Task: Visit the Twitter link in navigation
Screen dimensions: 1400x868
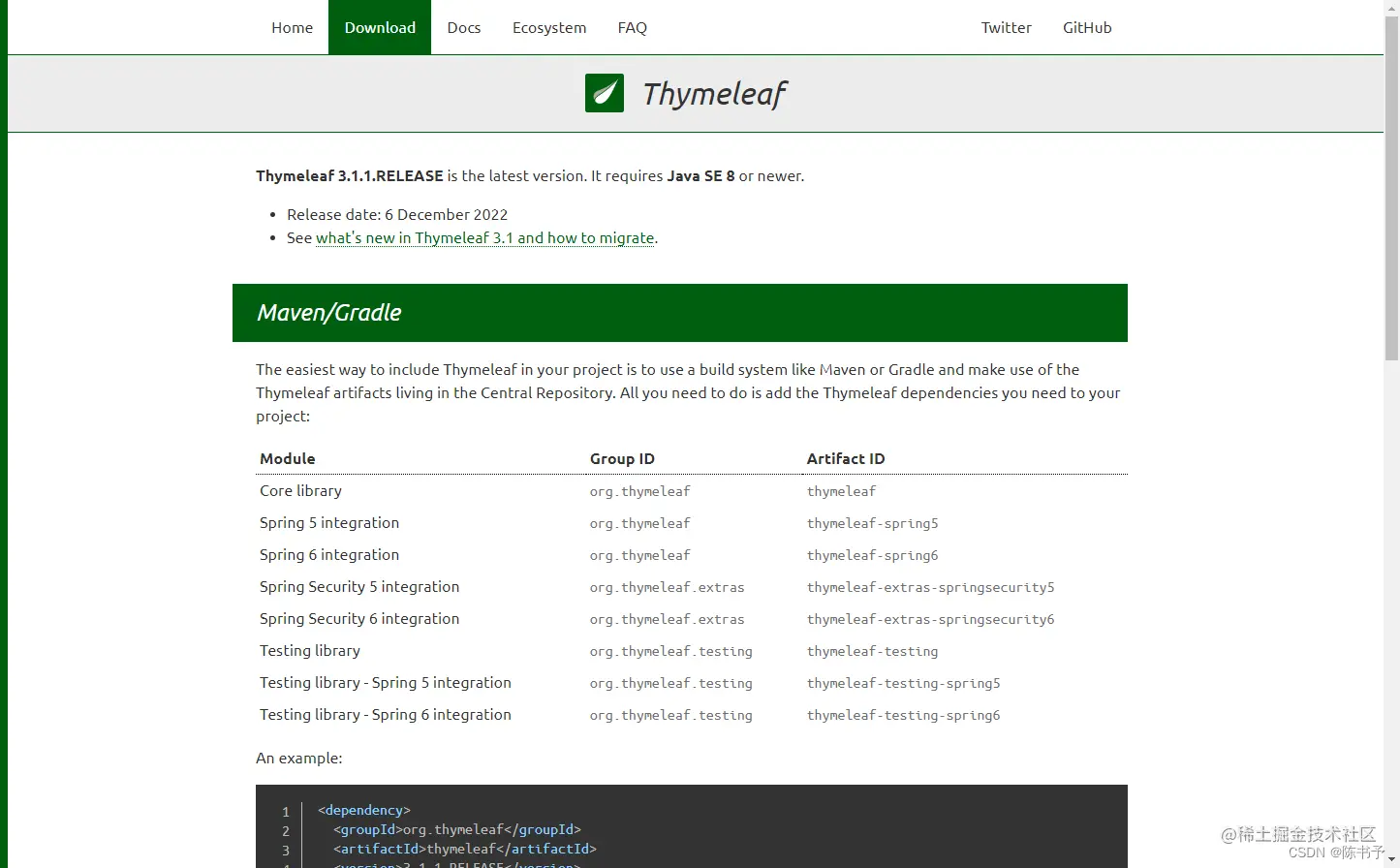Action: (x=1006, y=27)
